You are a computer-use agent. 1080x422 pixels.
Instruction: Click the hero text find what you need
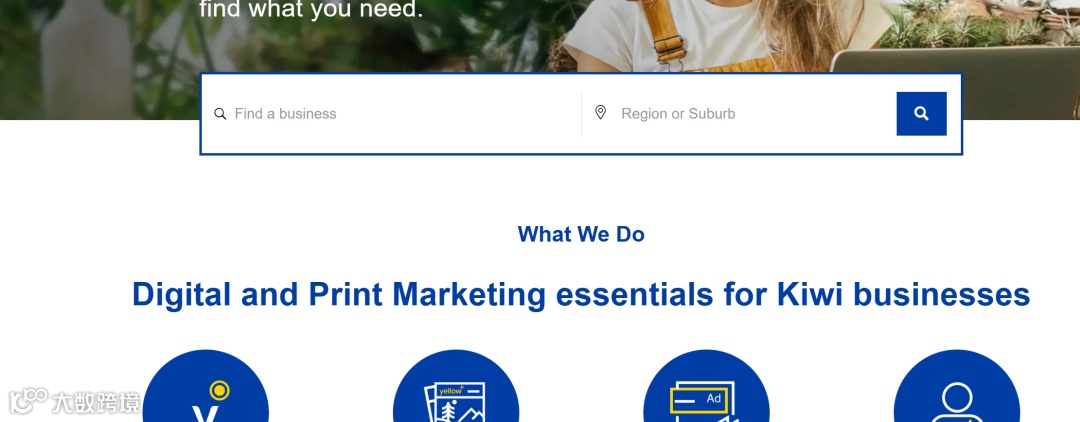[x=311, y=10]
